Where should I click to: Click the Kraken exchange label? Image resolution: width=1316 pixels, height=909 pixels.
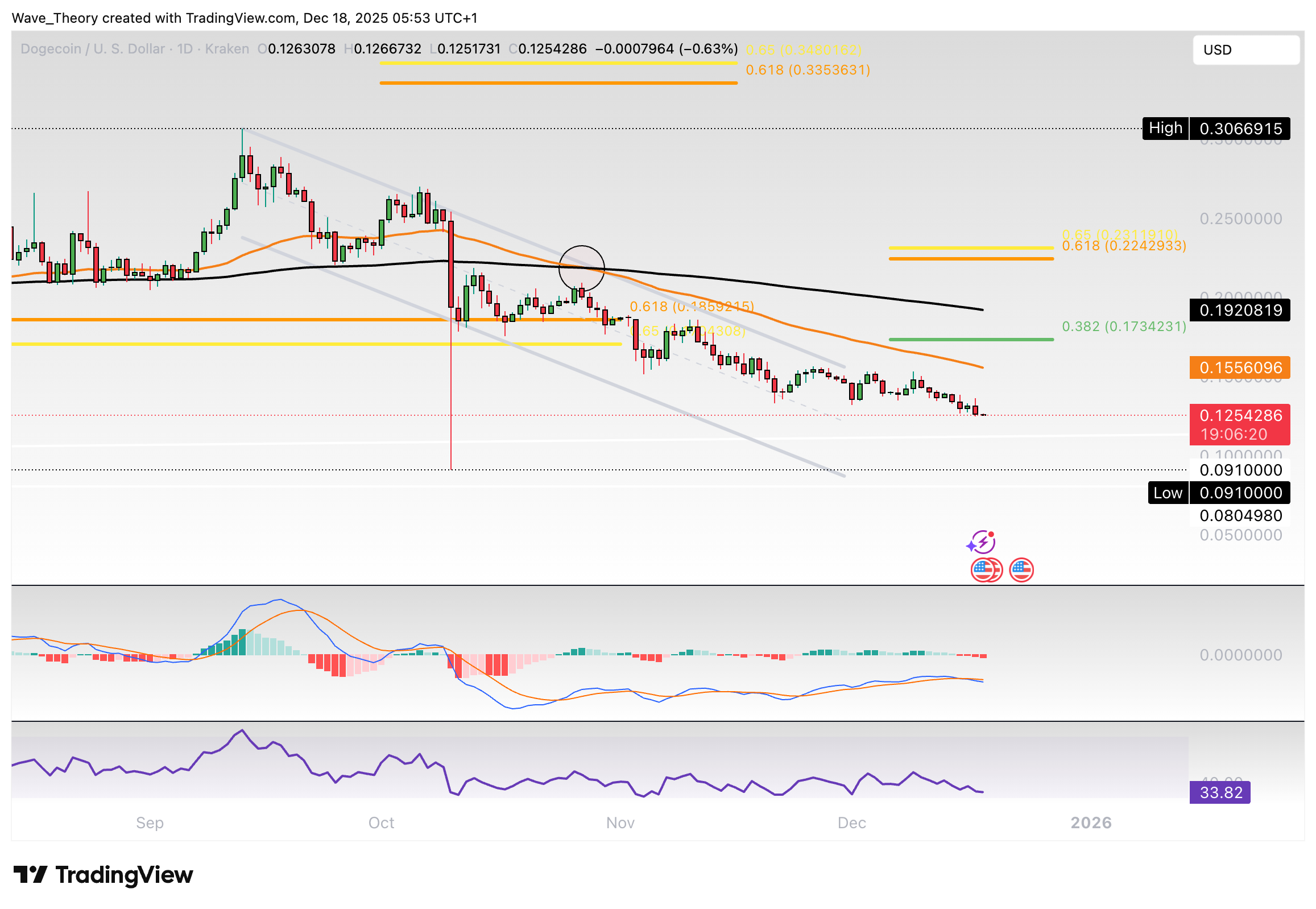click(x=227, y=49)
